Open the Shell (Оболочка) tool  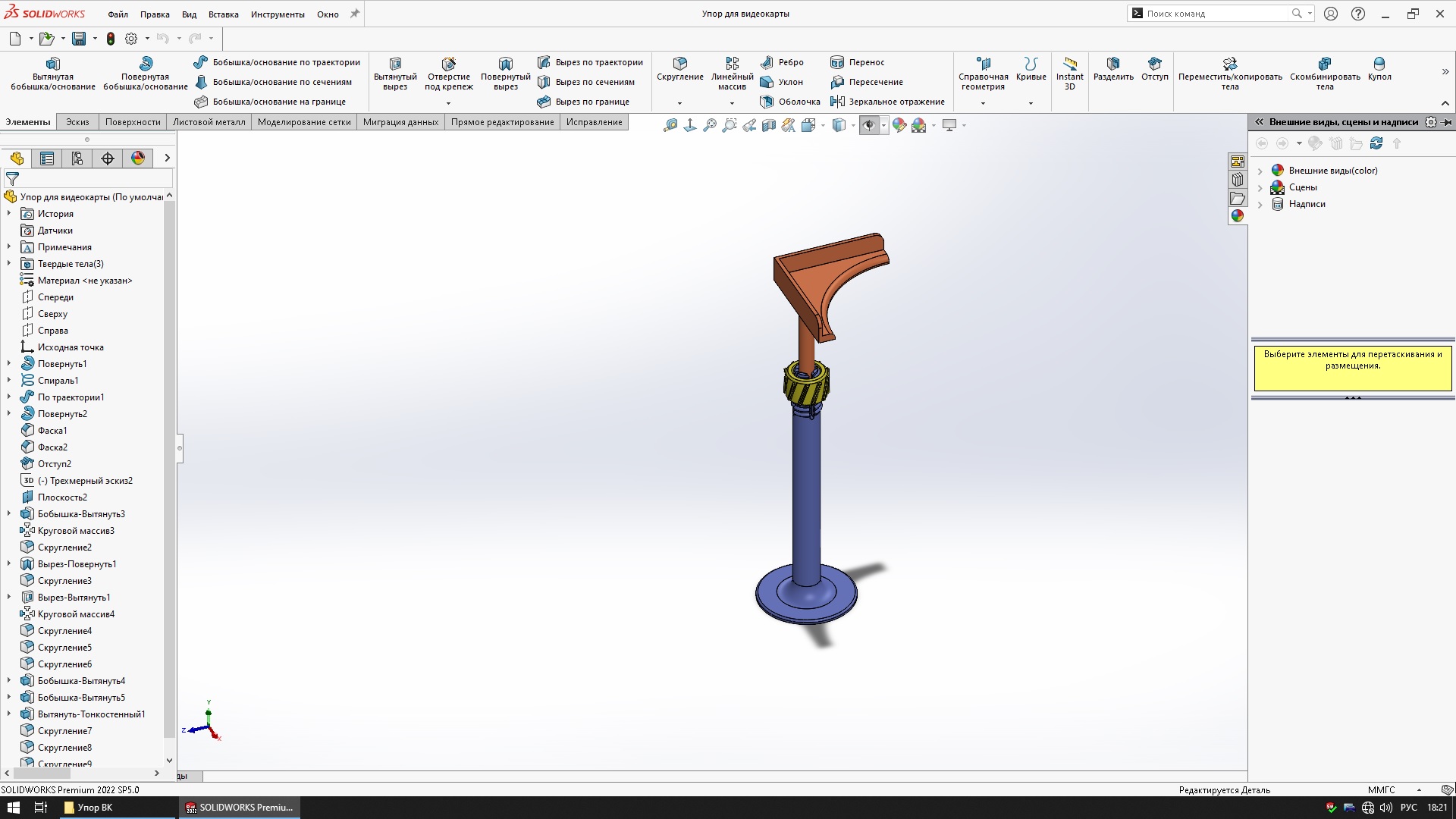click(x=790, y=102)
